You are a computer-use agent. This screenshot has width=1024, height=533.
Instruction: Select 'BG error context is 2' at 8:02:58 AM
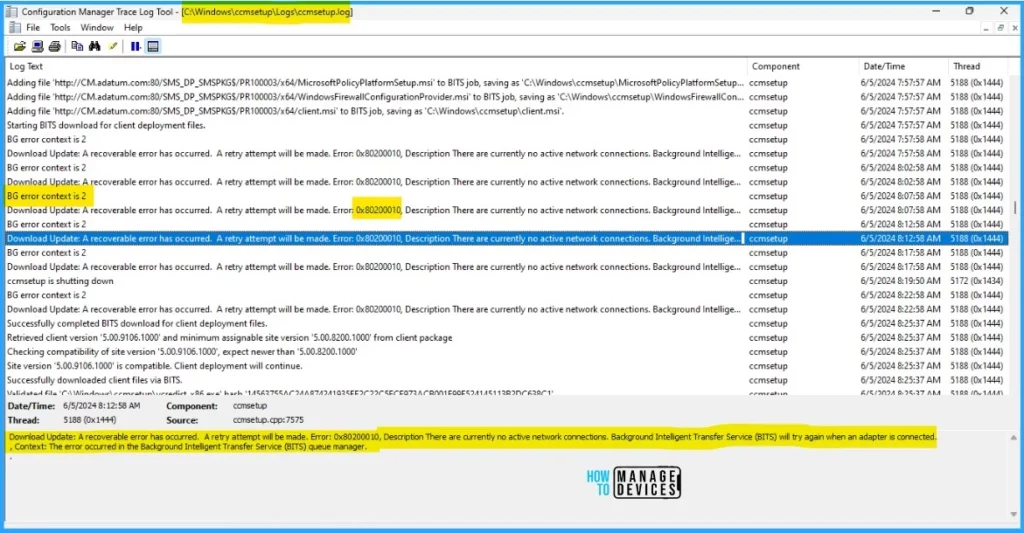pyautogui.click(x=507, y=168)
